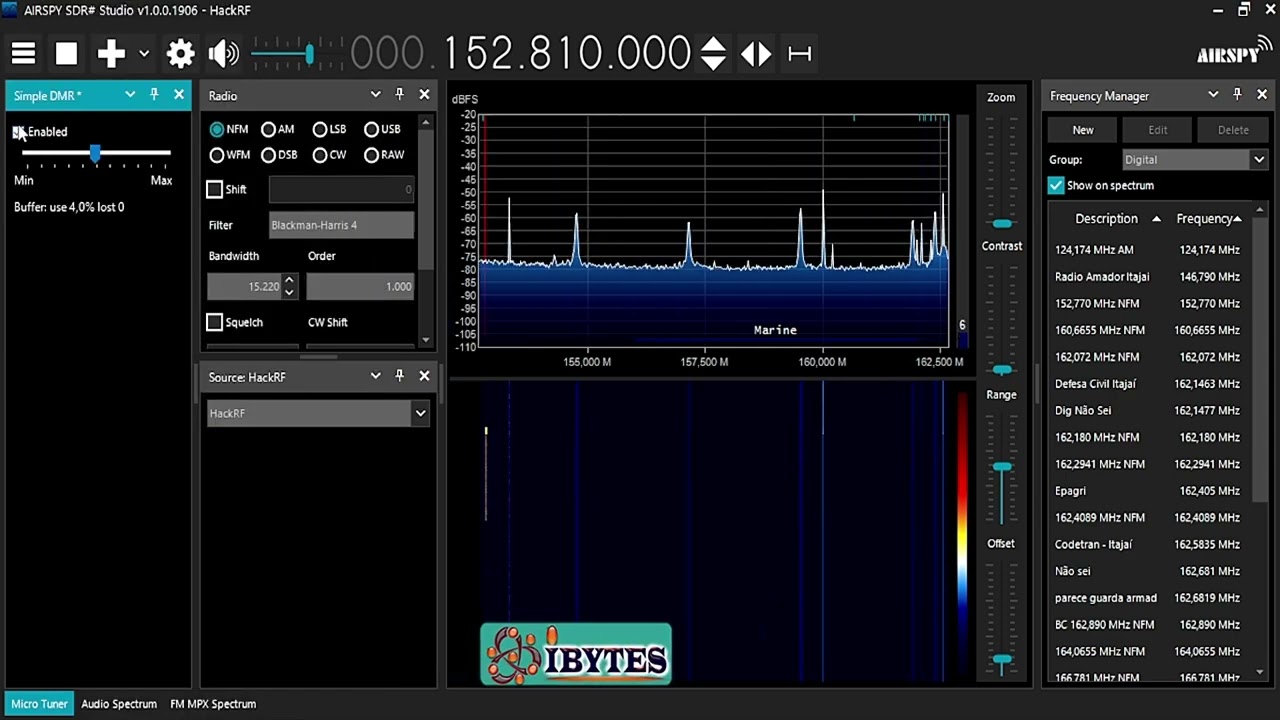The width and height of the screenshot is (1280, 720).
Task: Add a new slice with the plus icon
Action: 111,54
